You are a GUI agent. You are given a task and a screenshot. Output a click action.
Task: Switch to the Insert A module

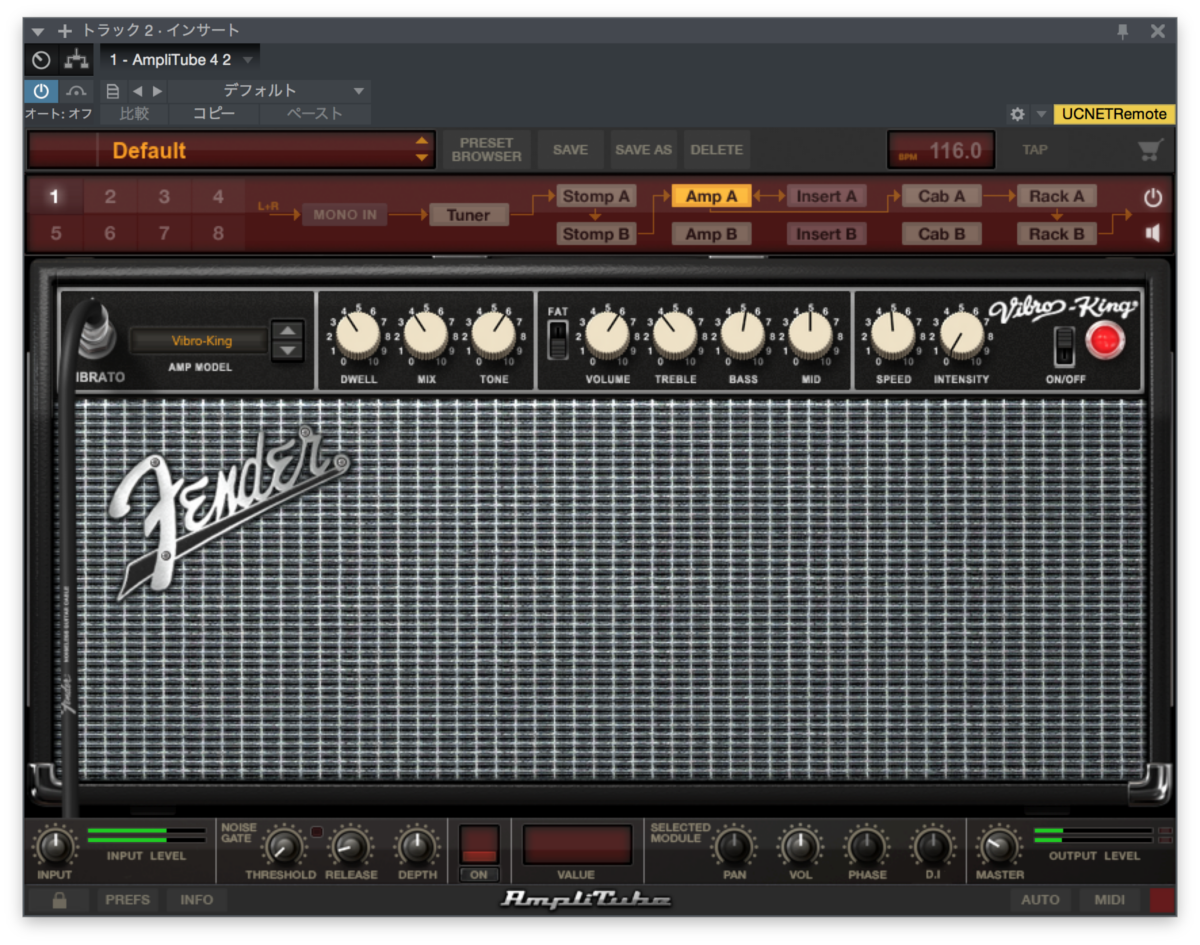point(827,197)
